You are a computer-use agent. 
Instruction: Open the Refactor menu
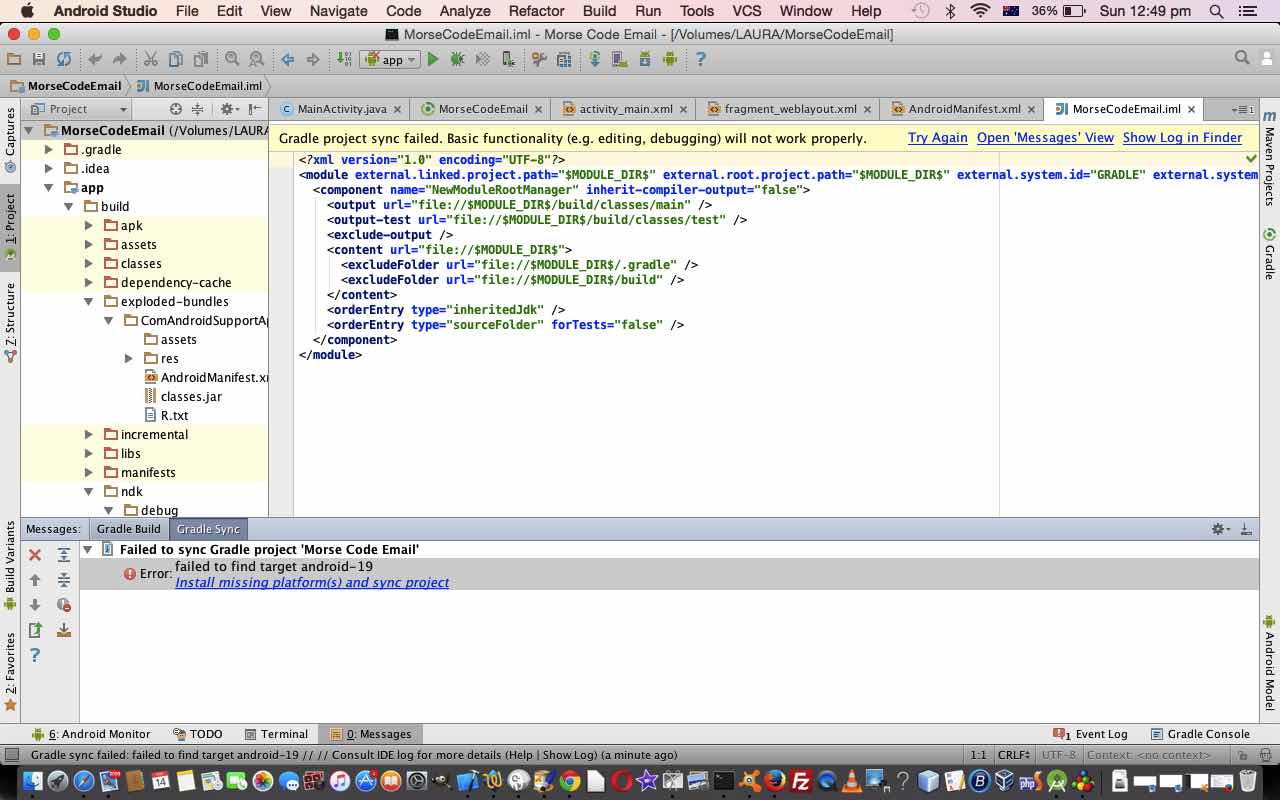click(x=536, y=11)
